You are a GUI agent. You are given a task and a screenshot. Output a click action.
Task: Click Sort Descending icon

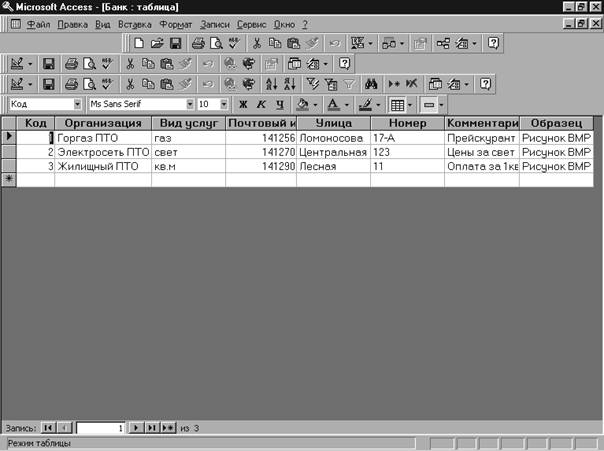coord(290,84)
